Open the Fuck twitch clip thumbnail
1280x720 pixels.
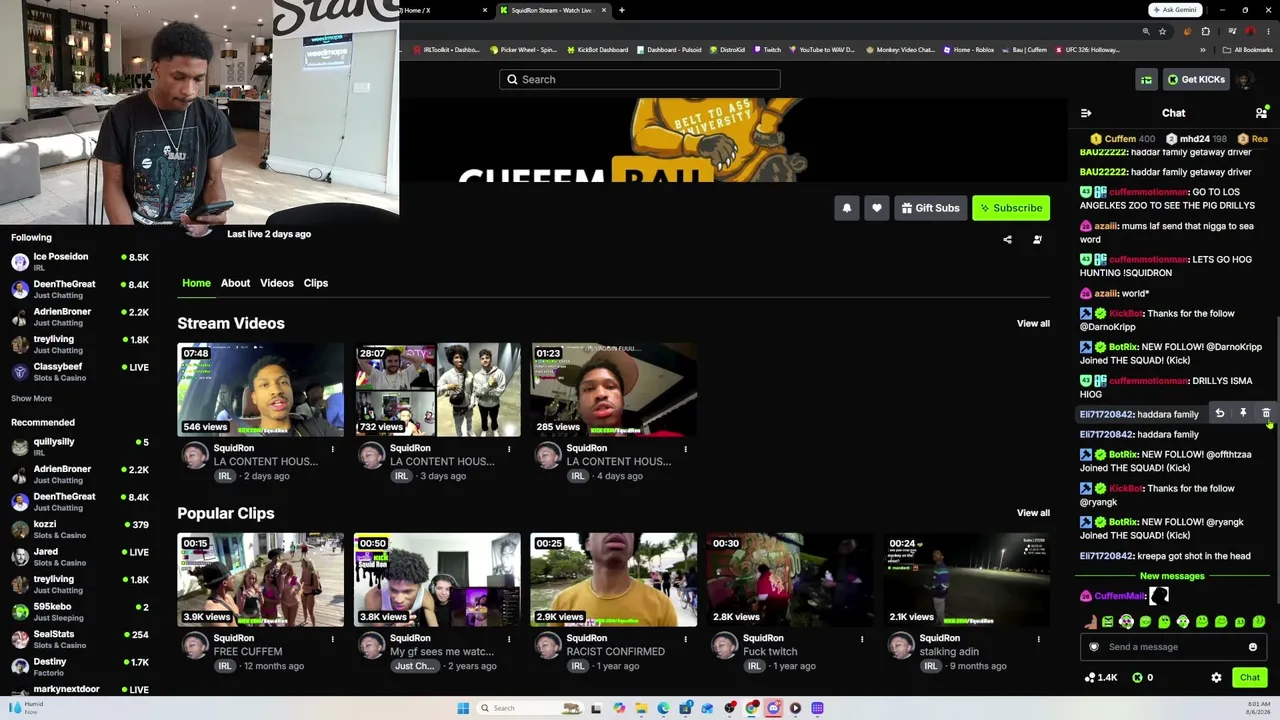coord(790,580)
